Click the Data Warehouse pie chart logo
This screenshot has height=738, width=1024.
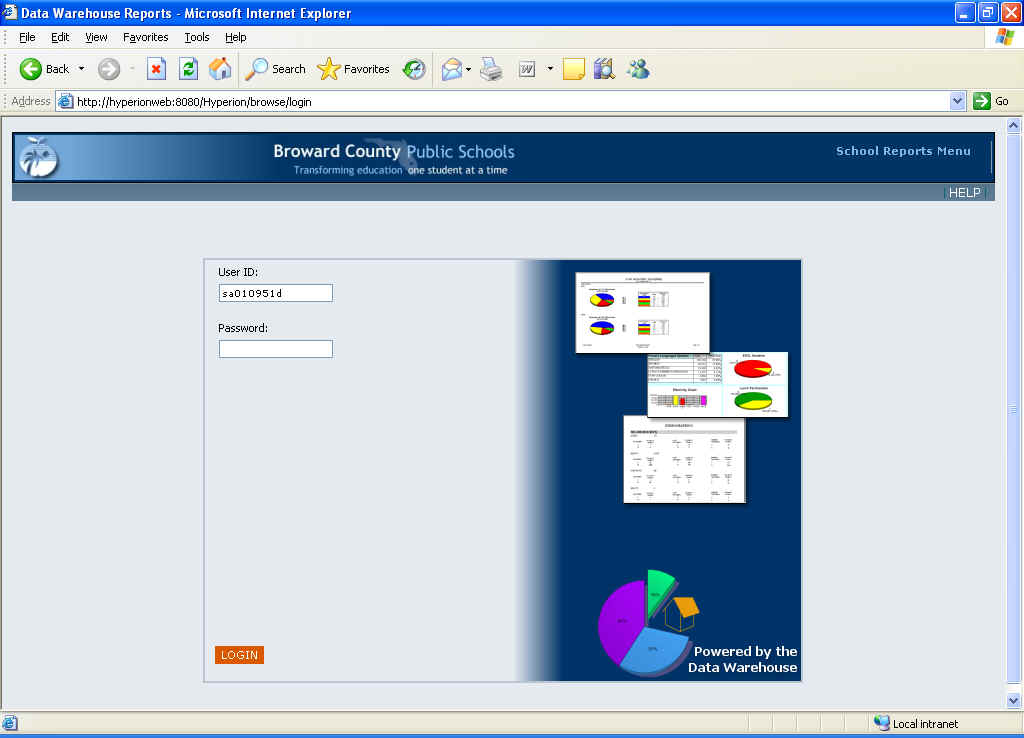648,621
